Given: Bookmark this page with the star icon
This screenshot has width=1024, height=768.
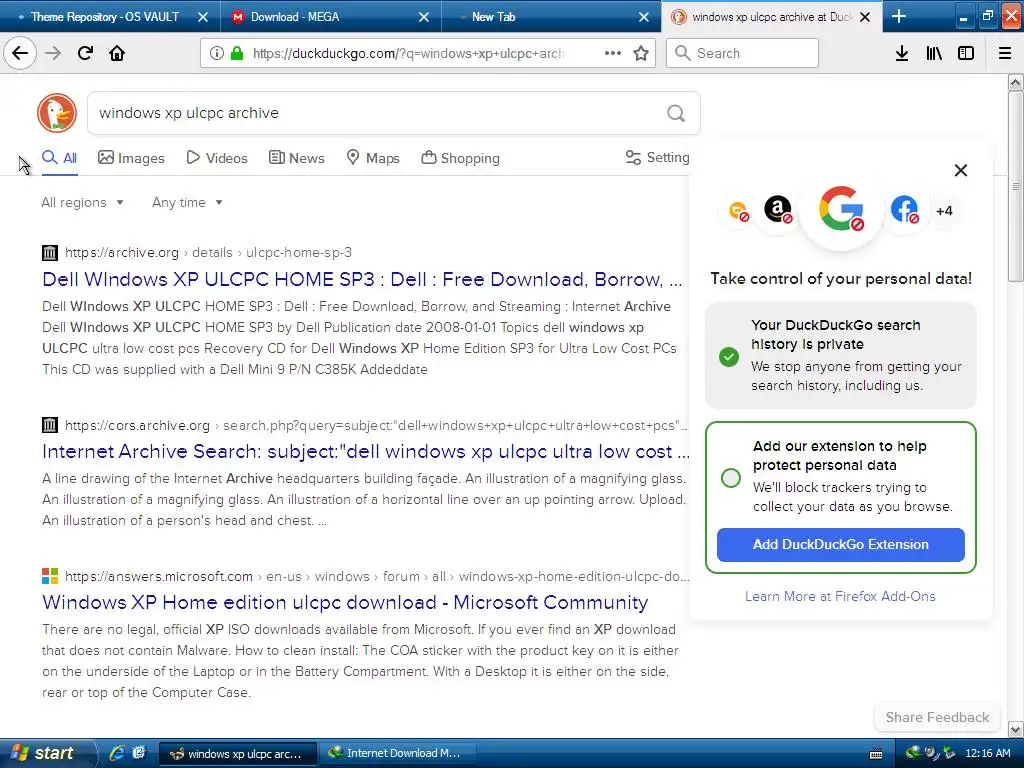Looking at the screenshot, I should (x=641, y=53).
